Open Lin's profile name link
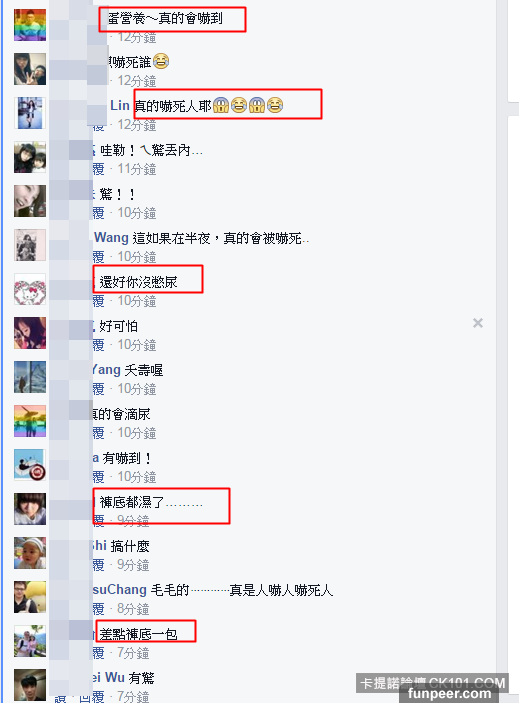519x703 pixels. [x=120, y=106]
